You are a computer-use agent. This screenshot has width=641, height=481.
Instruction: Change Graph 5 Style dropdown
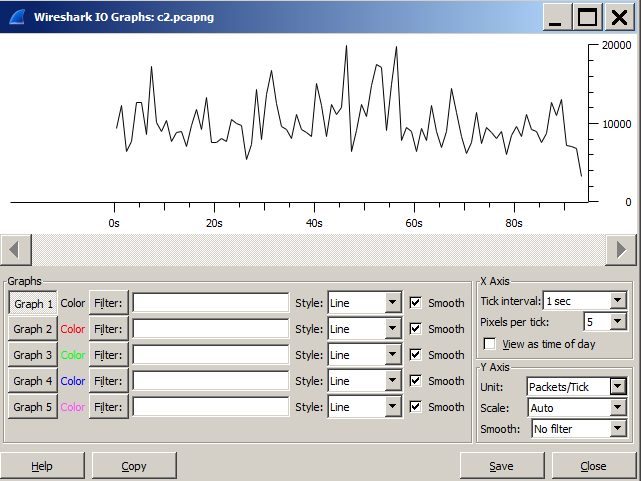point(364,407)
